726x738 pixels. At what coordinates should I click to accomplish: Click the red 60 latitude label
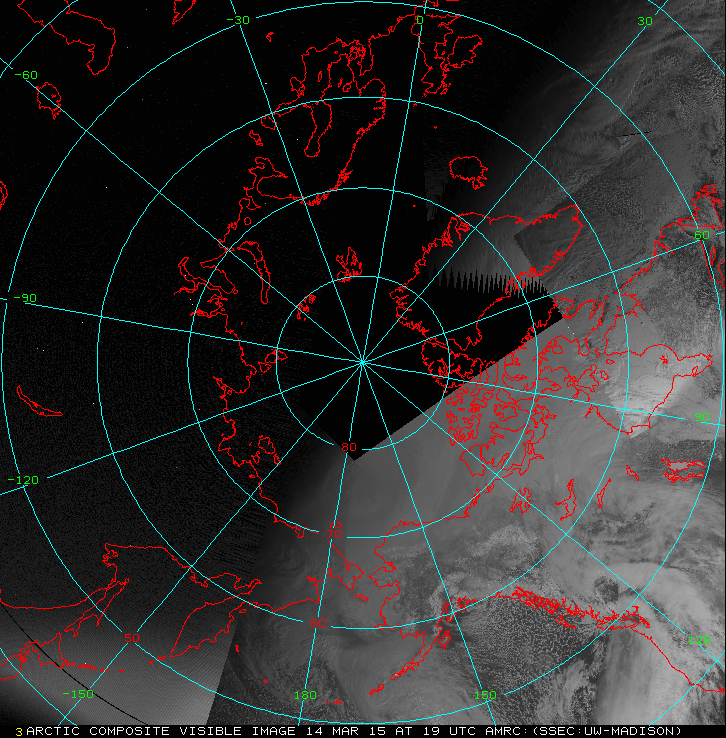318,623
